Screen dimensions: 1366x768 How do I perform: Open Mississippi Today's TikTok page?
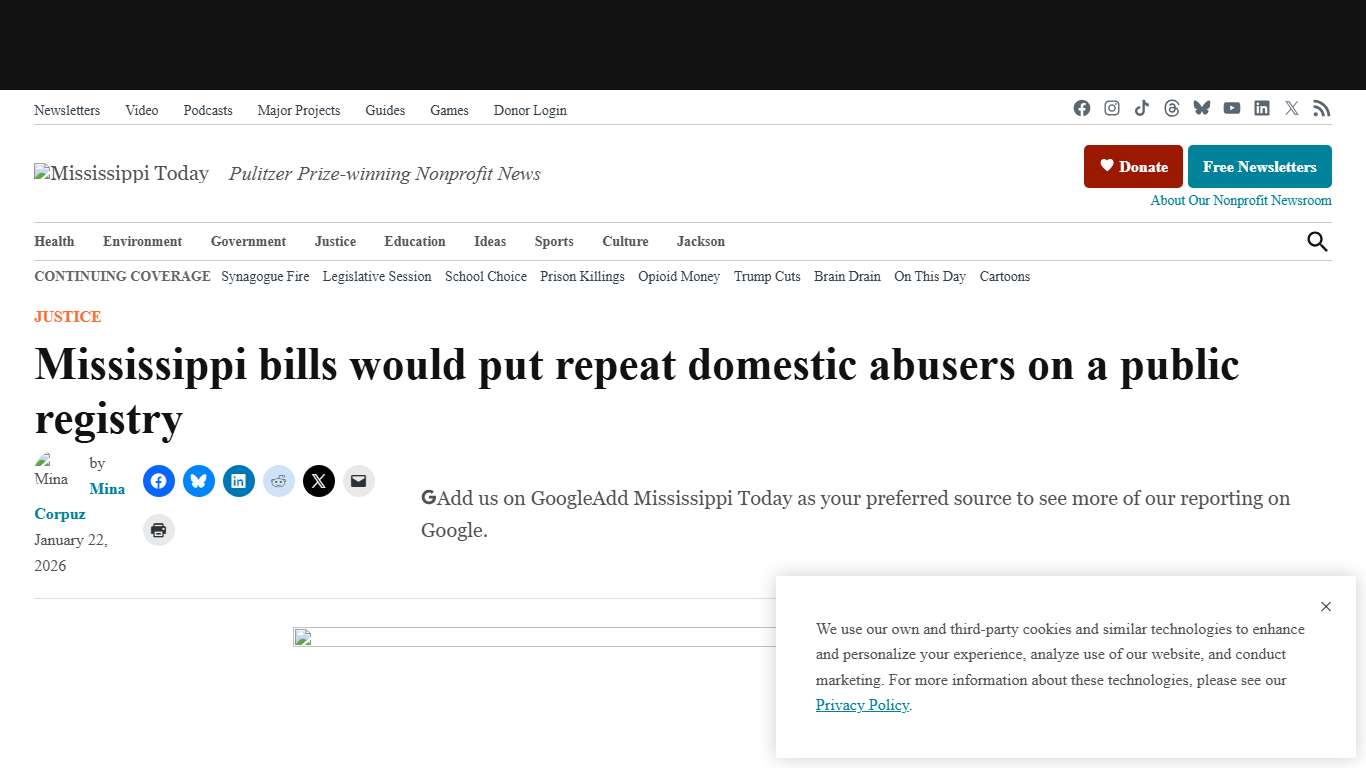1141,108
